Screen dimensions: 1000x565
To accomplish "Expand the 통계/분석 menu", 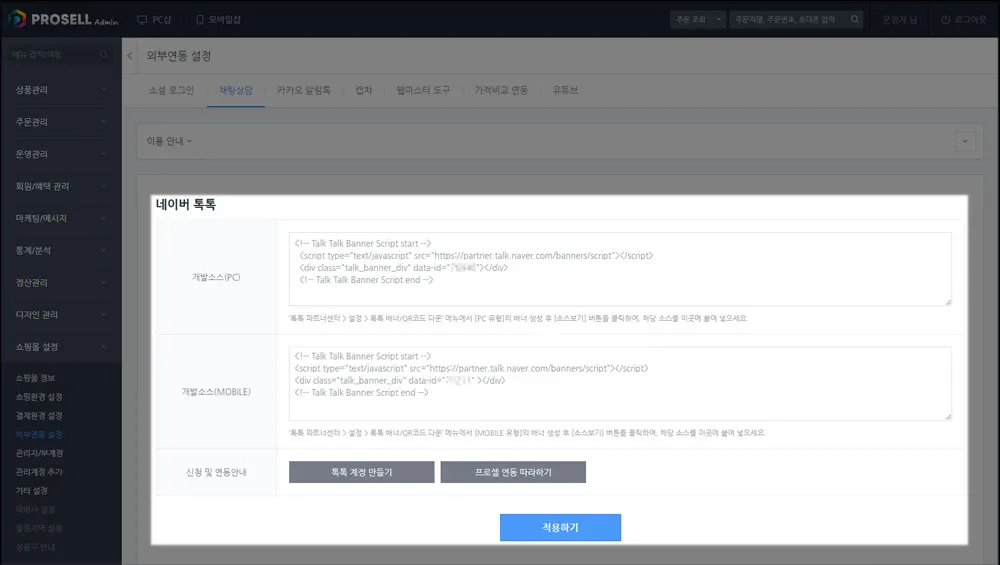I will [x=61, y=251].
